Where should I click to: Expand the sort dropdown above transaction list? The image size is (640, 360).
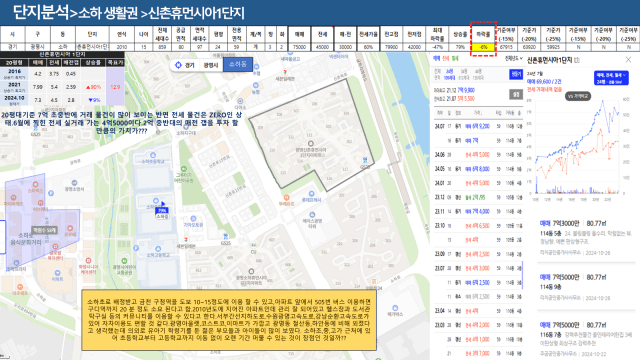tap(514, 59)
